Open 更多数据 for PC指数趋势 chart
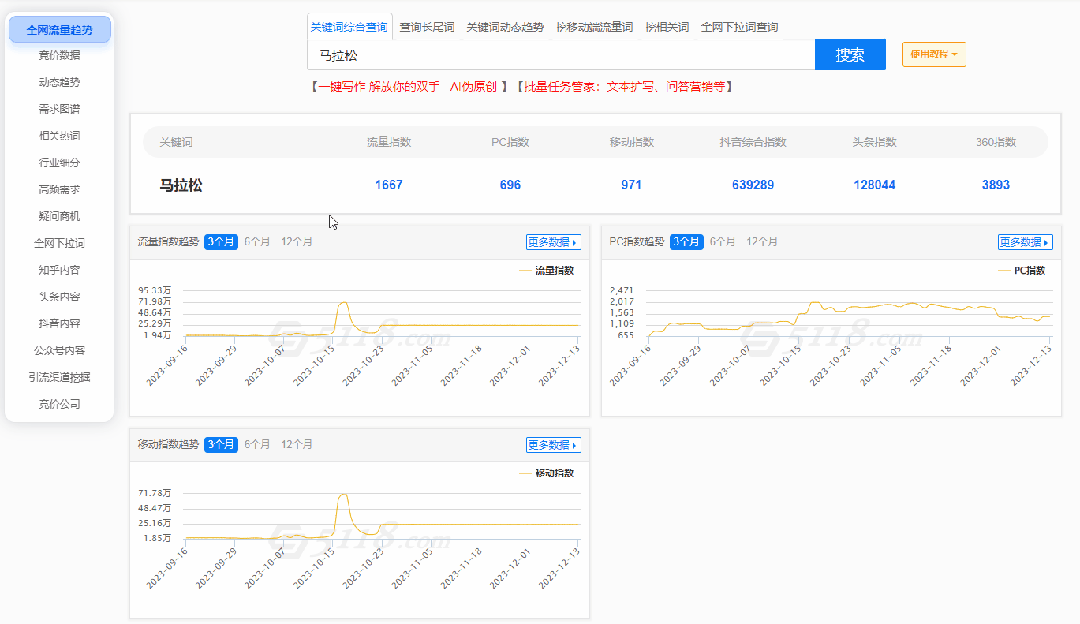Viewport: 1080px width, 624px height. tap(1025, 242)
